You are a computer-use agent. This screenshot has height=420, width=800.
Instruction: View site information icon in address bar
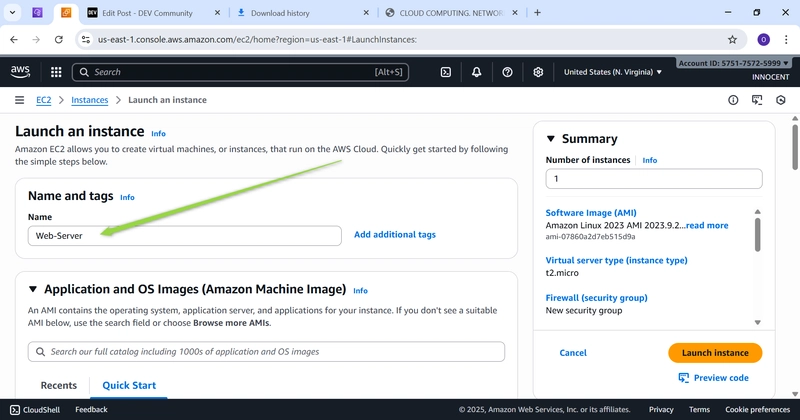(86, 39)
